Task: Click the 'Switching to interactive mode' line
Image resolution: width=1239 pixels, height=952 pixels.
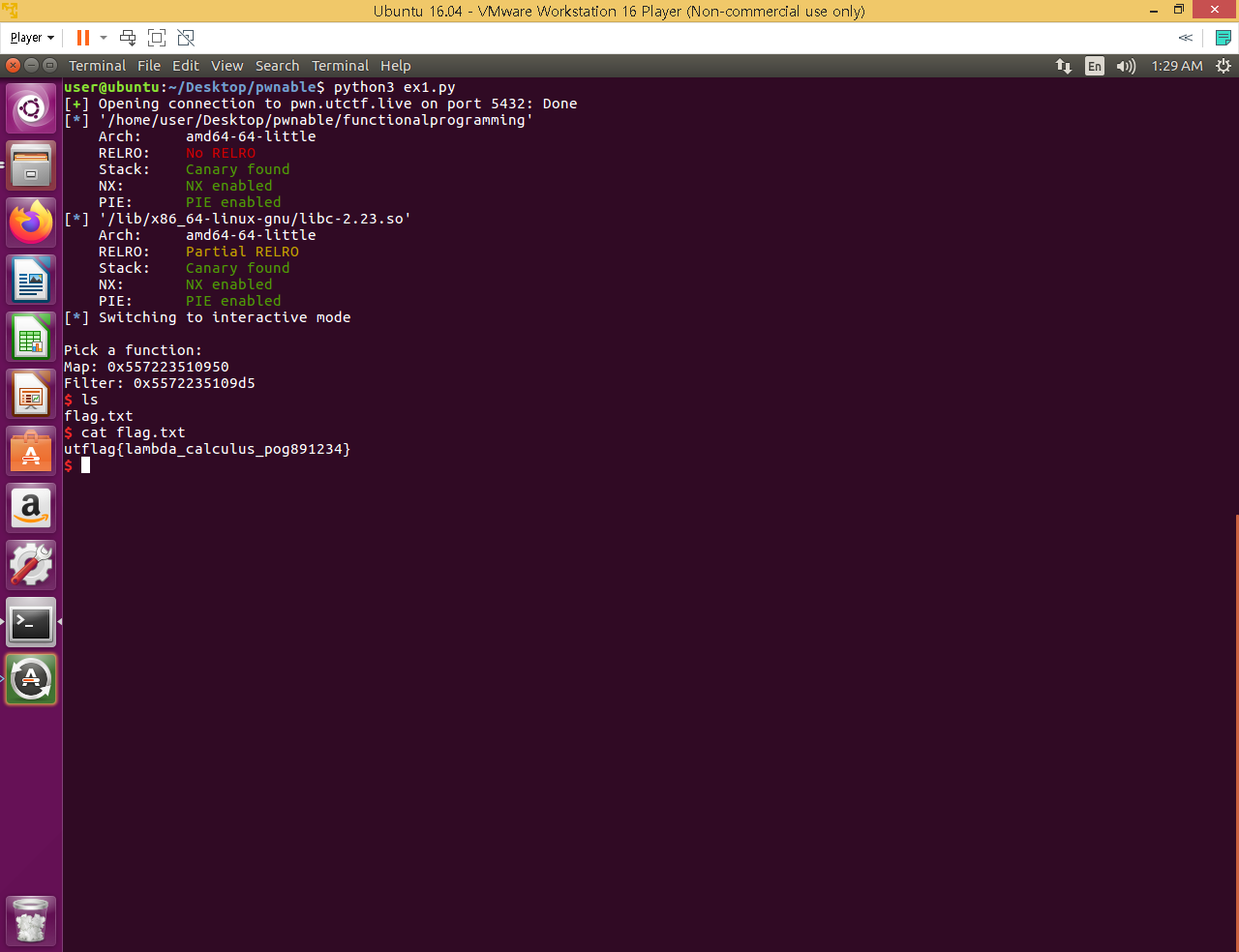Action: pyautogui.click(x=207, y=317)
